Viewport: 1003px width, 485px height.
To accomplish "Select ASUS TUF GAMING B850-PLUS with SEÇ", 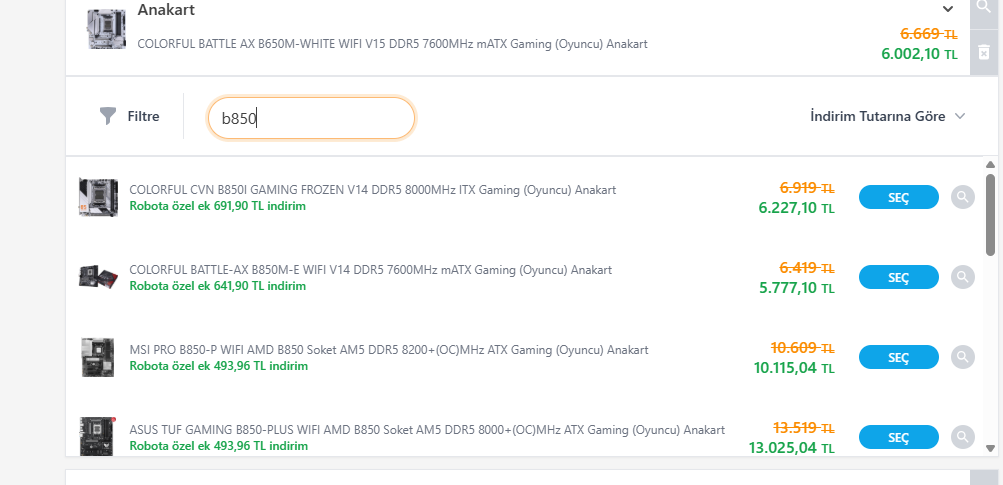I will (899, 437).
